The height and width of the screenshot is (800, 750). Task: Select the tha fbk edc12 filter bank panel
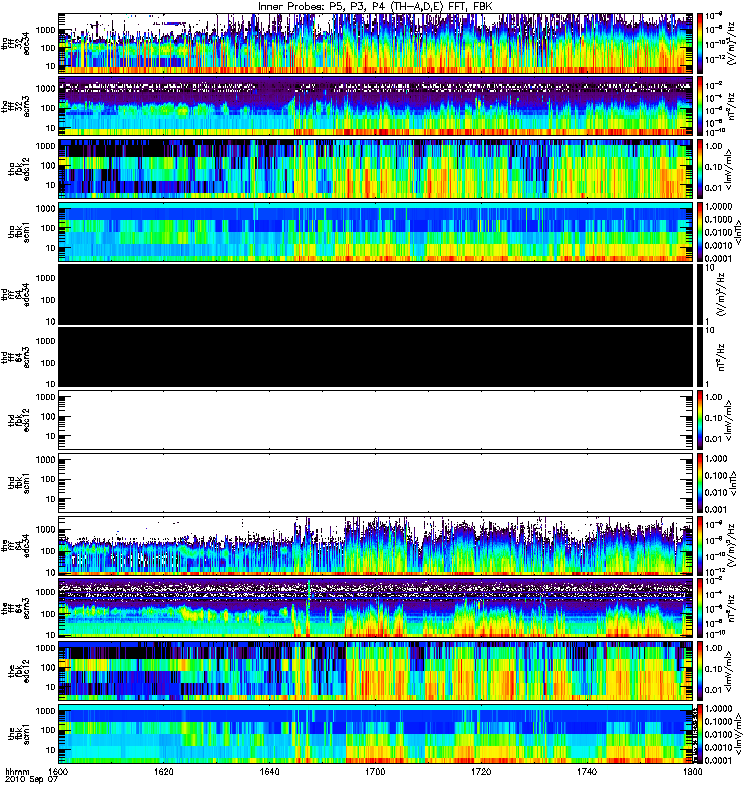pos(375,169)
